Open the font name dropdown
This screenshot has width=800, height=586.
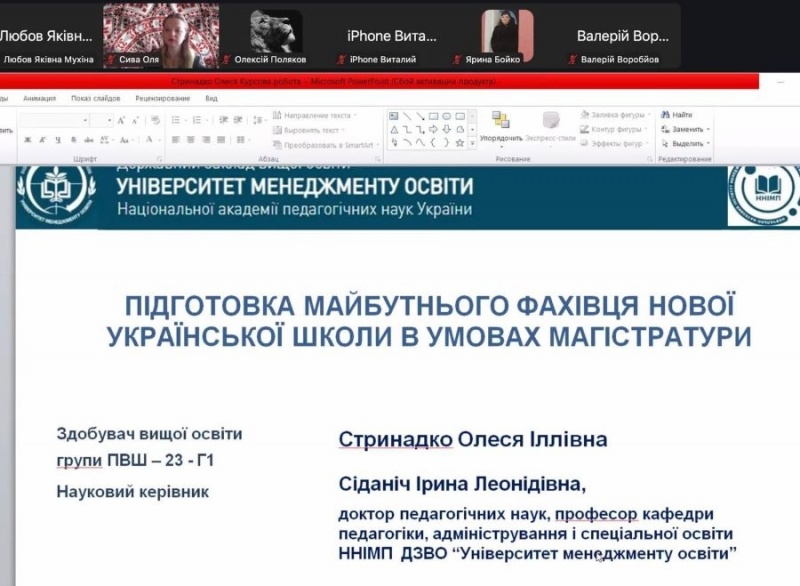(88, 120)
